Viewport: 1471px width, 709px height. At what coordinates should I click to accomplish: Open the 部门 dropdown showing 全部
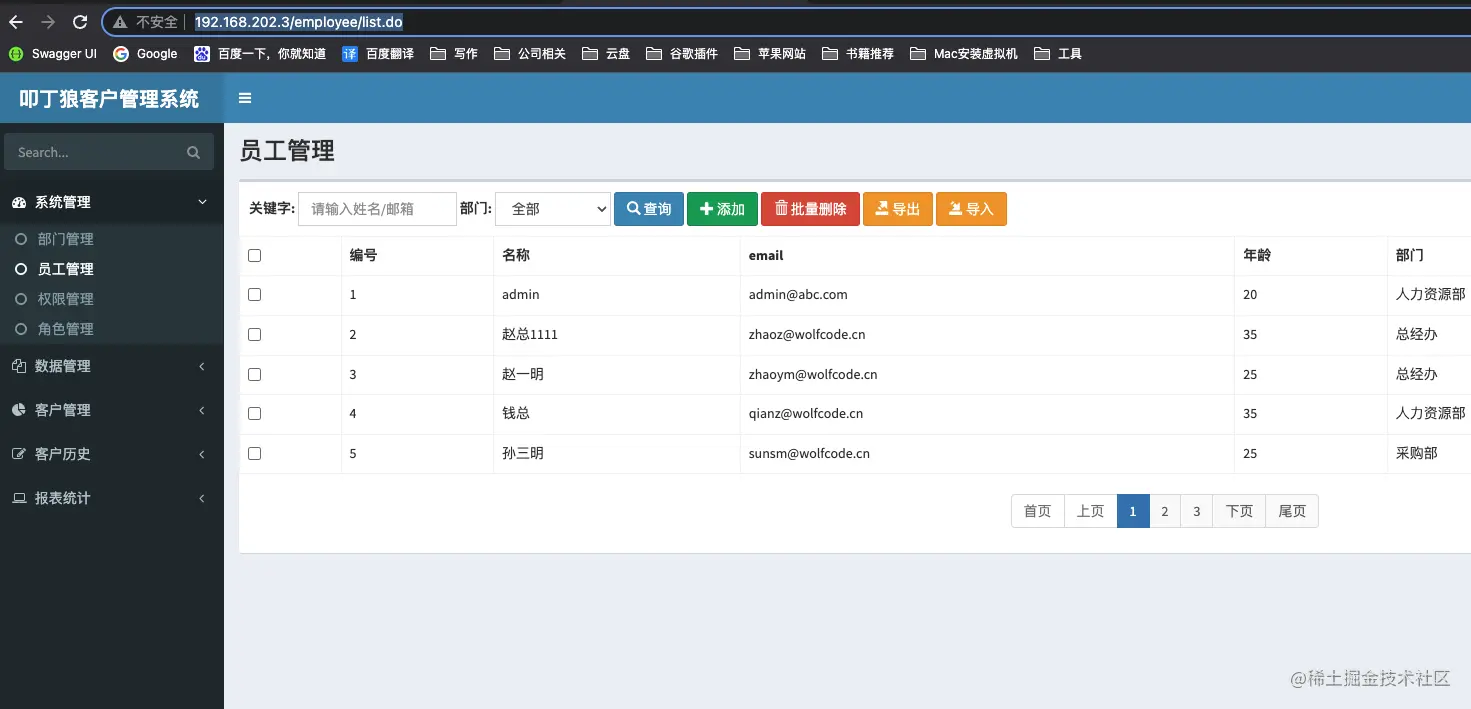pos(553,209)
